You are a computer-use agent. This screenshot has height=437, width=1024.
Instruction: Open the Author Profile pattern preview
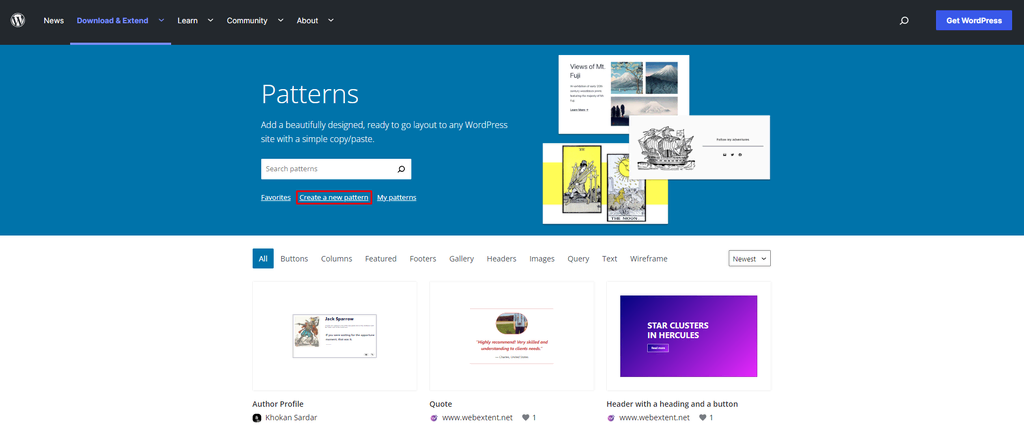(334, 336)
